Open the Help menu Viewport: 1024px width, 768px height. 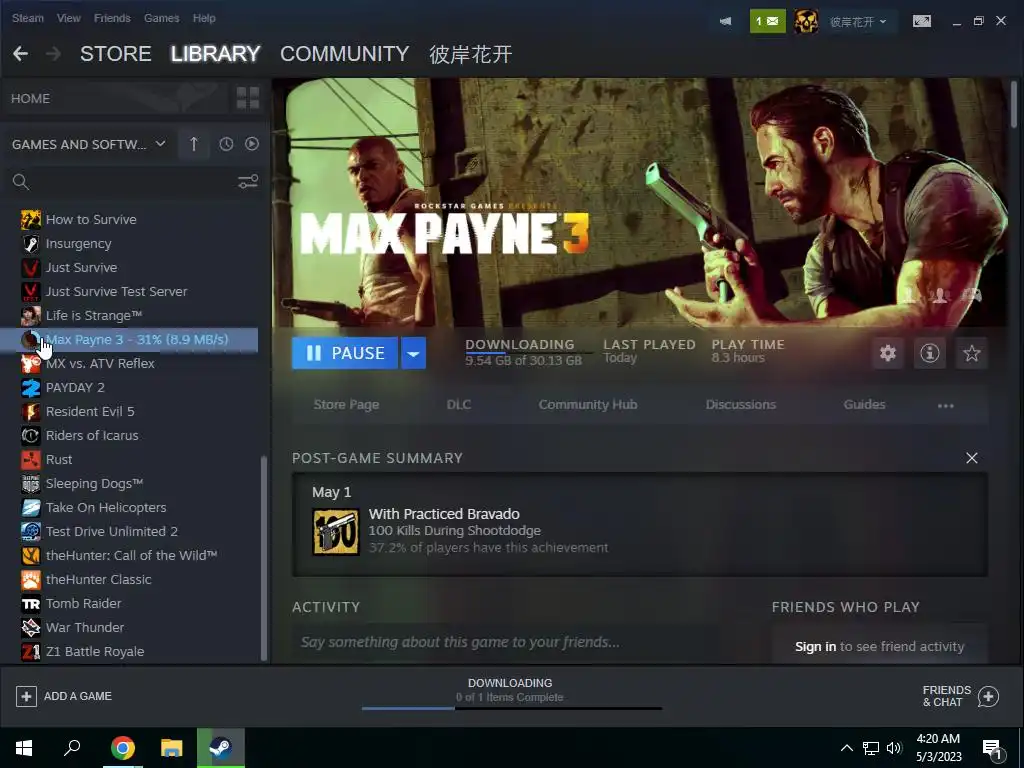tap(204, 18)
